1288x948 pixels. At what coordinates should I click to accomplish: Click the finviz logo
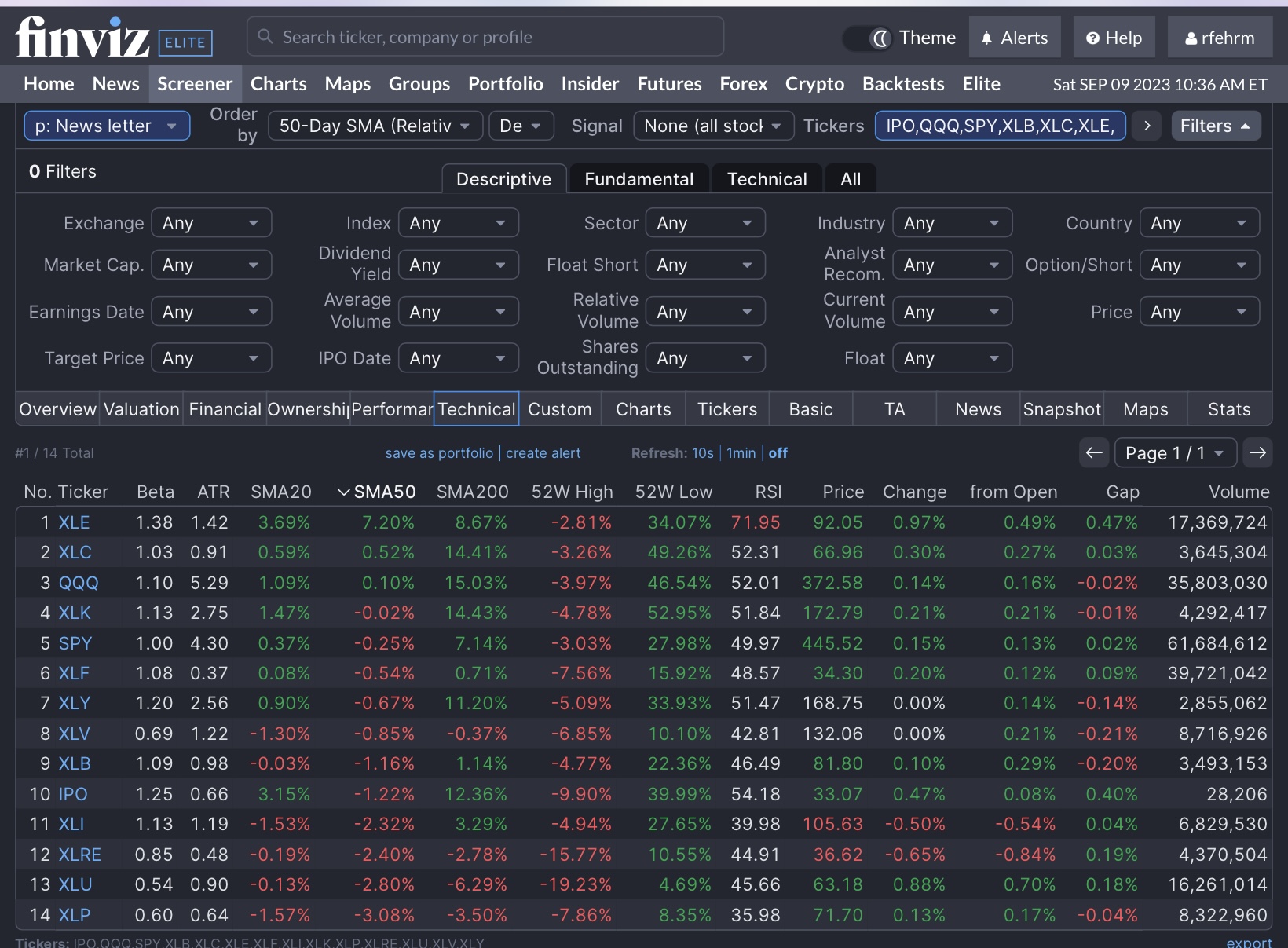click(82, 37)
